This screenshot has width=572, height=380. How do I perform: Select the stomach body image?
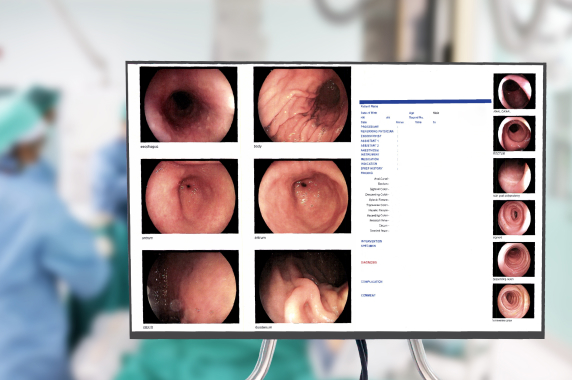point(302,104)
